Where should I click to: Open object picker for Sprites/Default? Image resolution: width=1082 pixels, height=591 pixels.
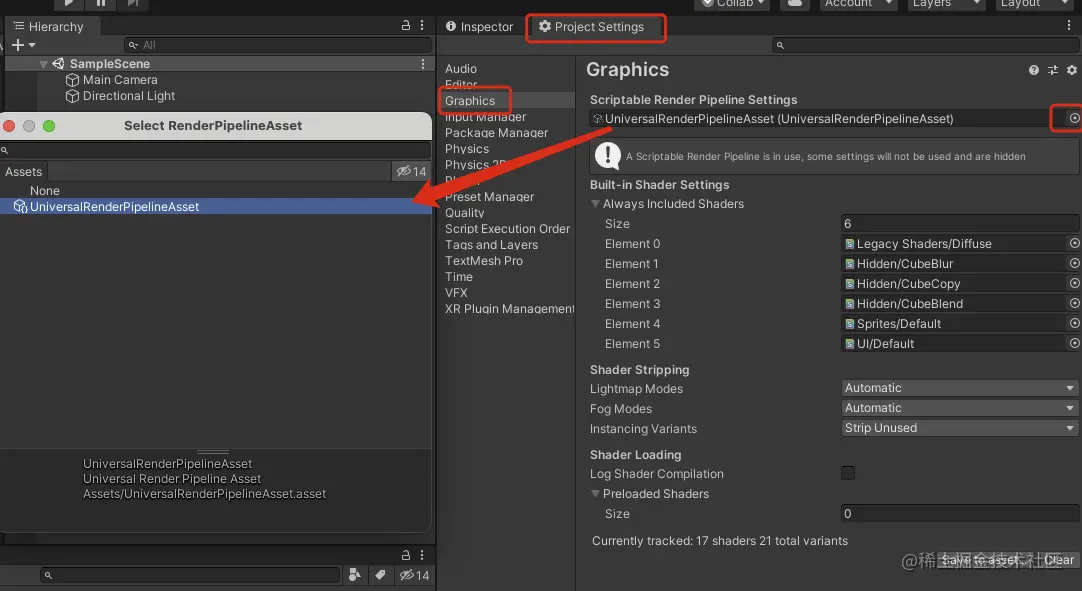click(1074, 323)
